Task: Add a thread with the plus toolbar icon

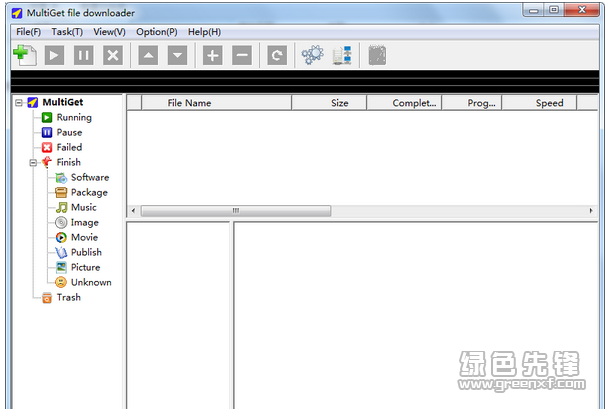Action: [213, 55]
